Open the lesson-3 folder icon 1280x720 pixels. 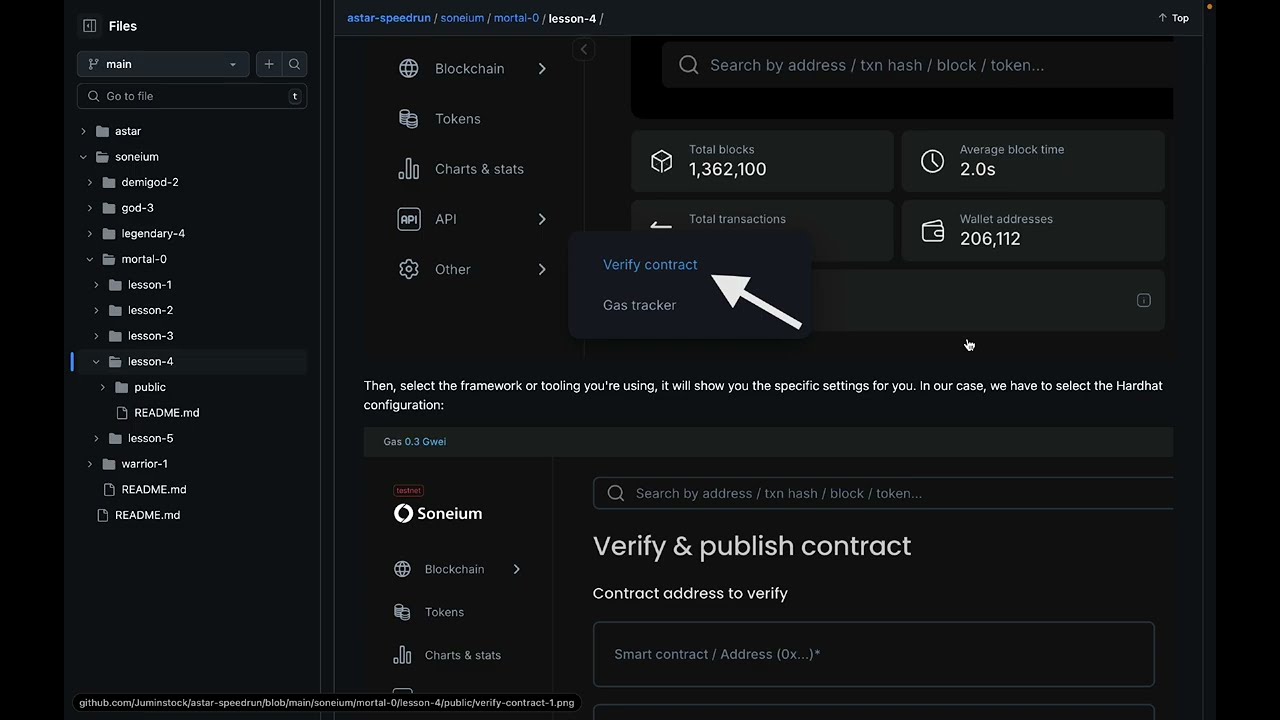point(115,336)
